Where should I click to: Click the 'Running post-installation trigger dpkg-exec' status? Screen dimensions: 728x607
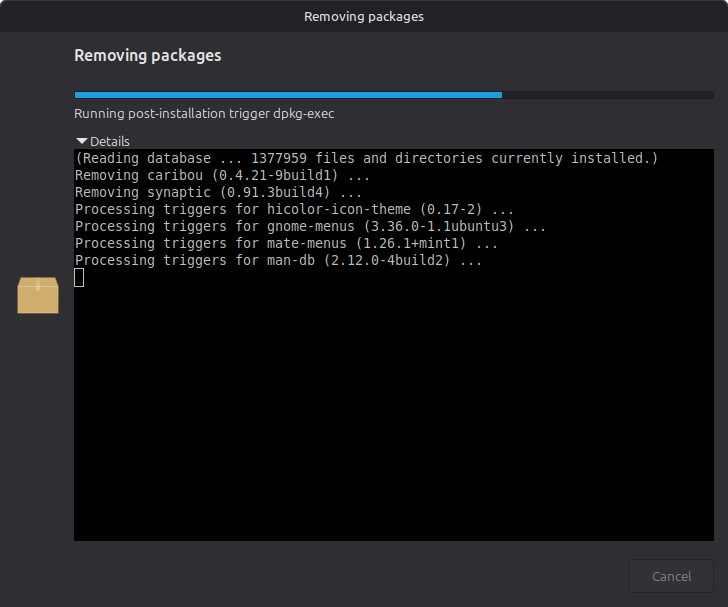(x=204, y=114)
